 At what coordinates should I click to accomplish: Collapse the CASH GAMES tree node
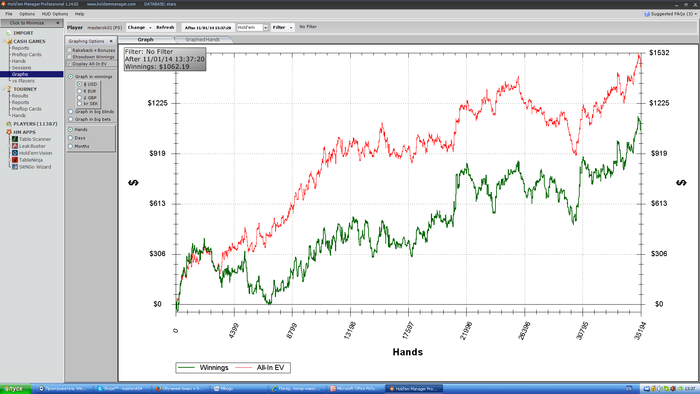[x=3, y=41]
